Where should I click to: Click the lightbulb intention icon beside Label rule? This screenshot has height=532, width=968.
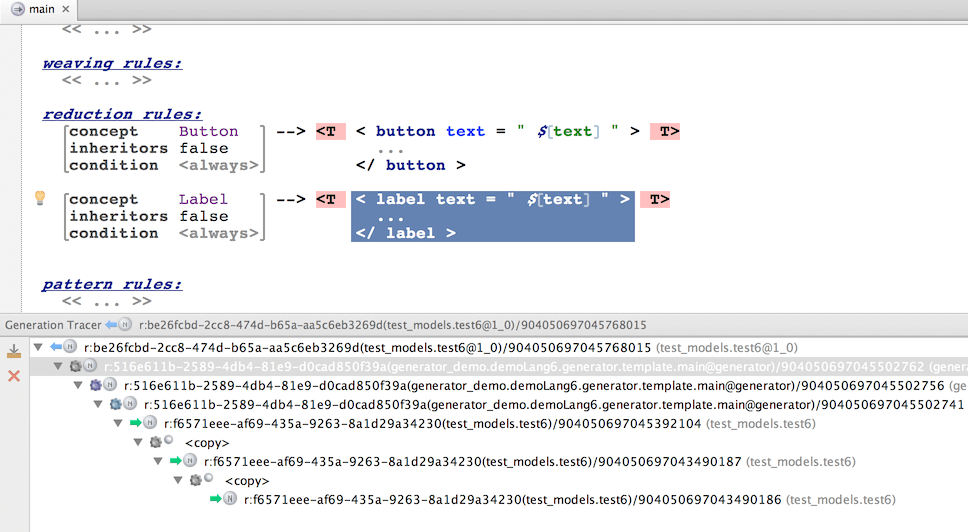pos(41,198)
